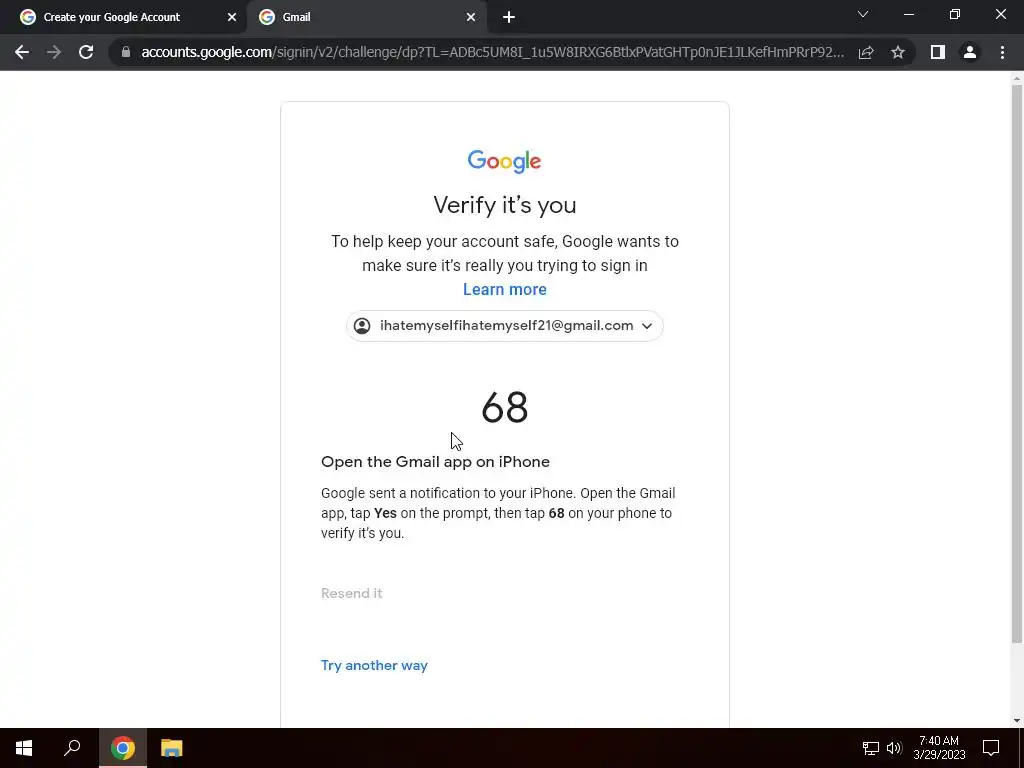Image resolution: width=1024 pixels, height=768 pixels.
Task: Open the Chrome side panel
Action: [x=938, y=52]
